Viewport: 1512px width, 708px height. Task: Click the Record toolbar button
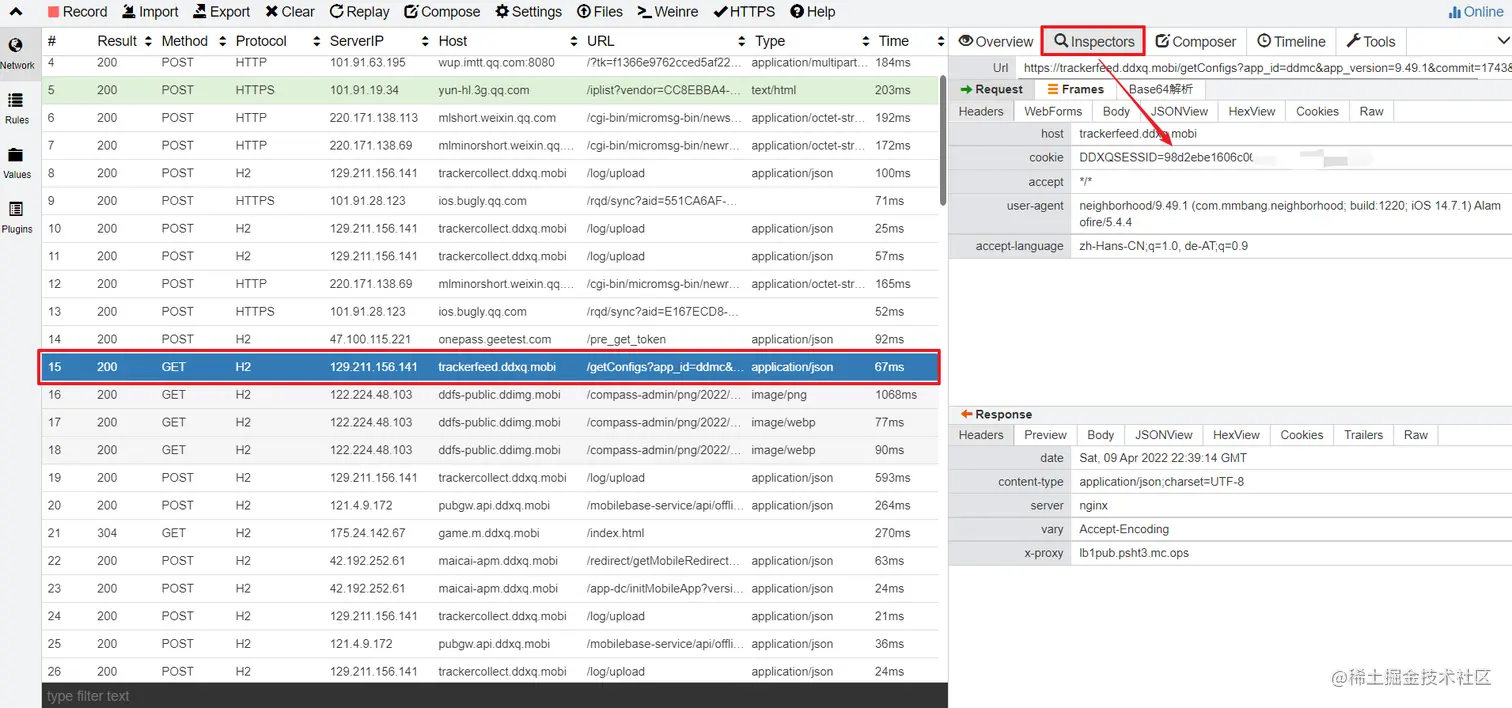click(77, 12)
